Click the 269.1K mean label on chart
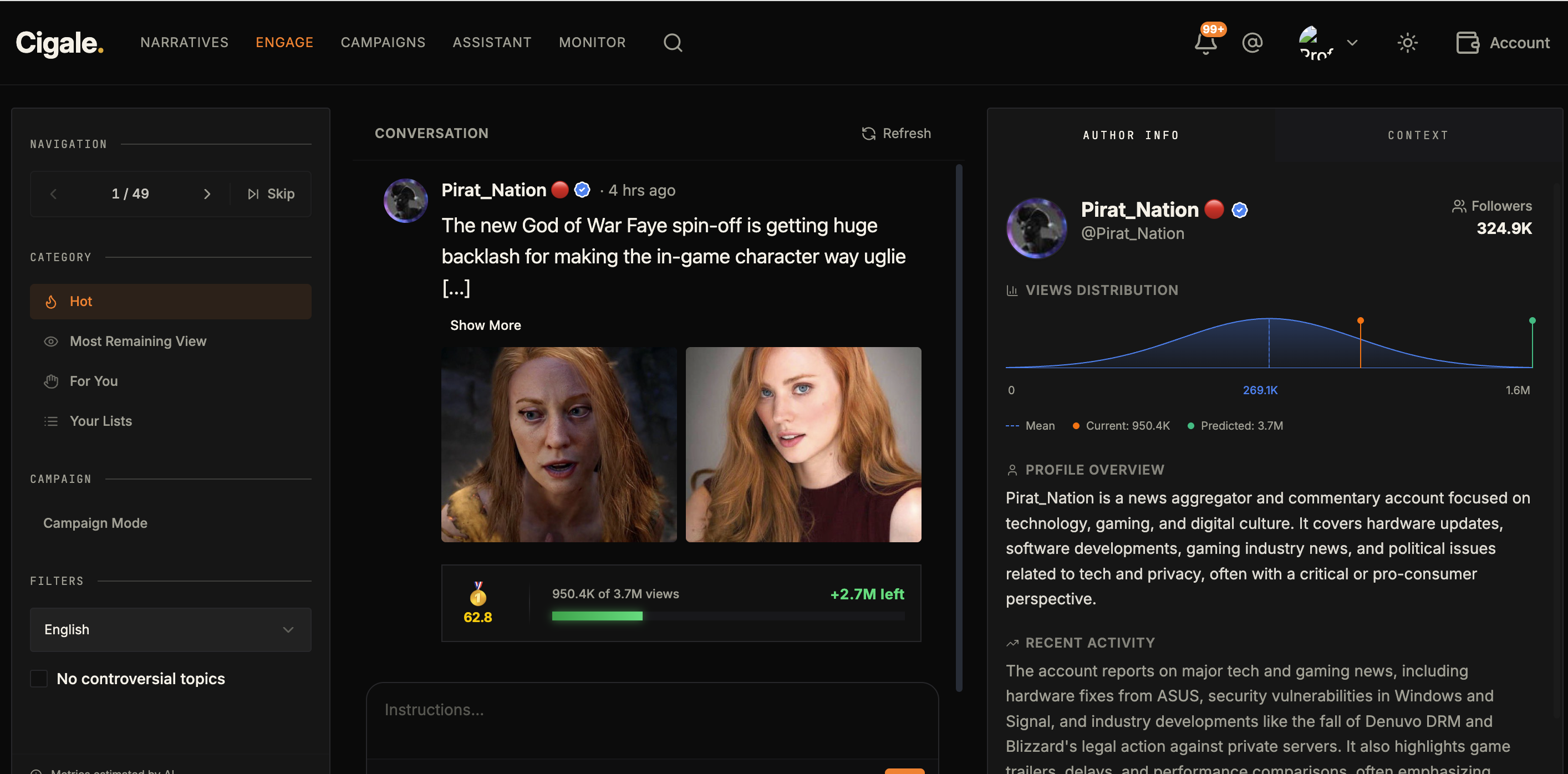 coord(1260,391)
